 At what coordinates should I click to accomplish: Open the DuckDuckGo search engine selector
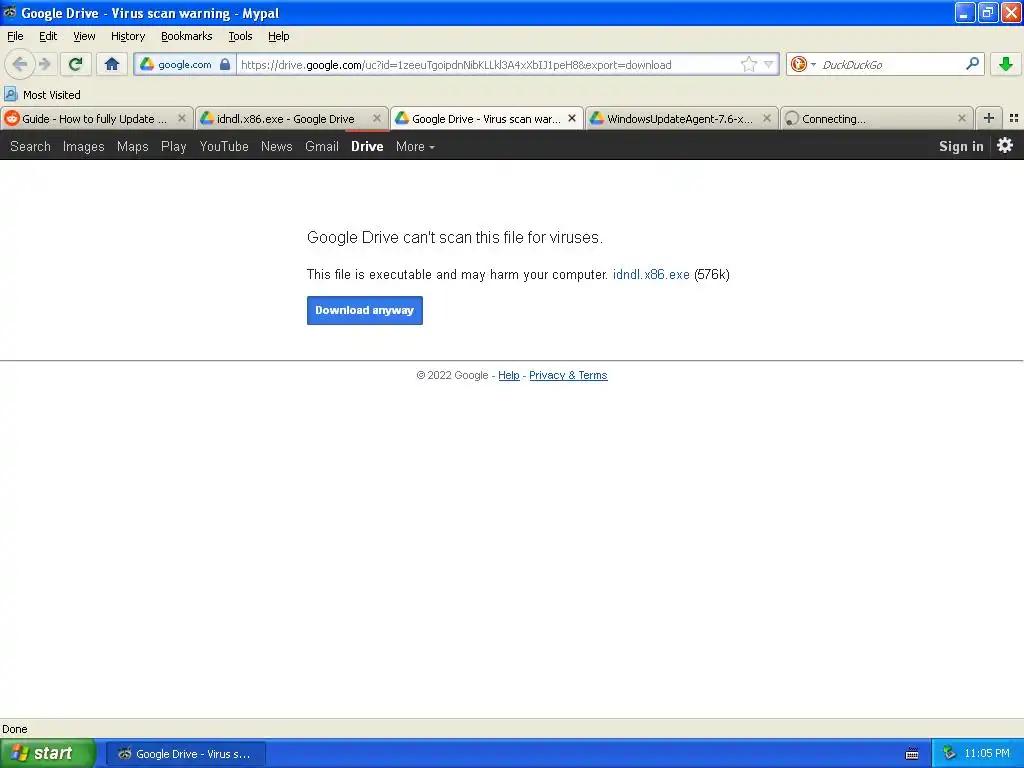pyautogui.click(x=803, y=64)
